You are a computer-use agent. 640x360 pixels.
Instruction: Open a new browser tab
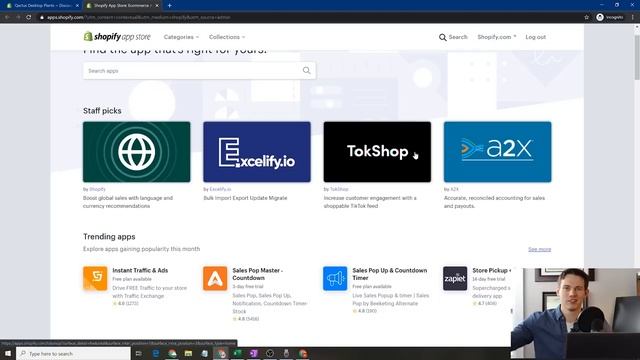pos(169,6)
